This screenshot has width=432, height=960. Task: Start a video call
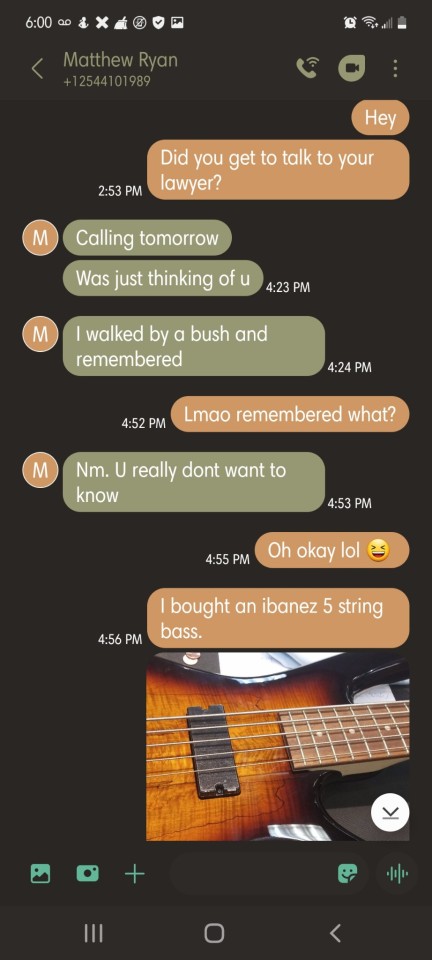point(351,69)
